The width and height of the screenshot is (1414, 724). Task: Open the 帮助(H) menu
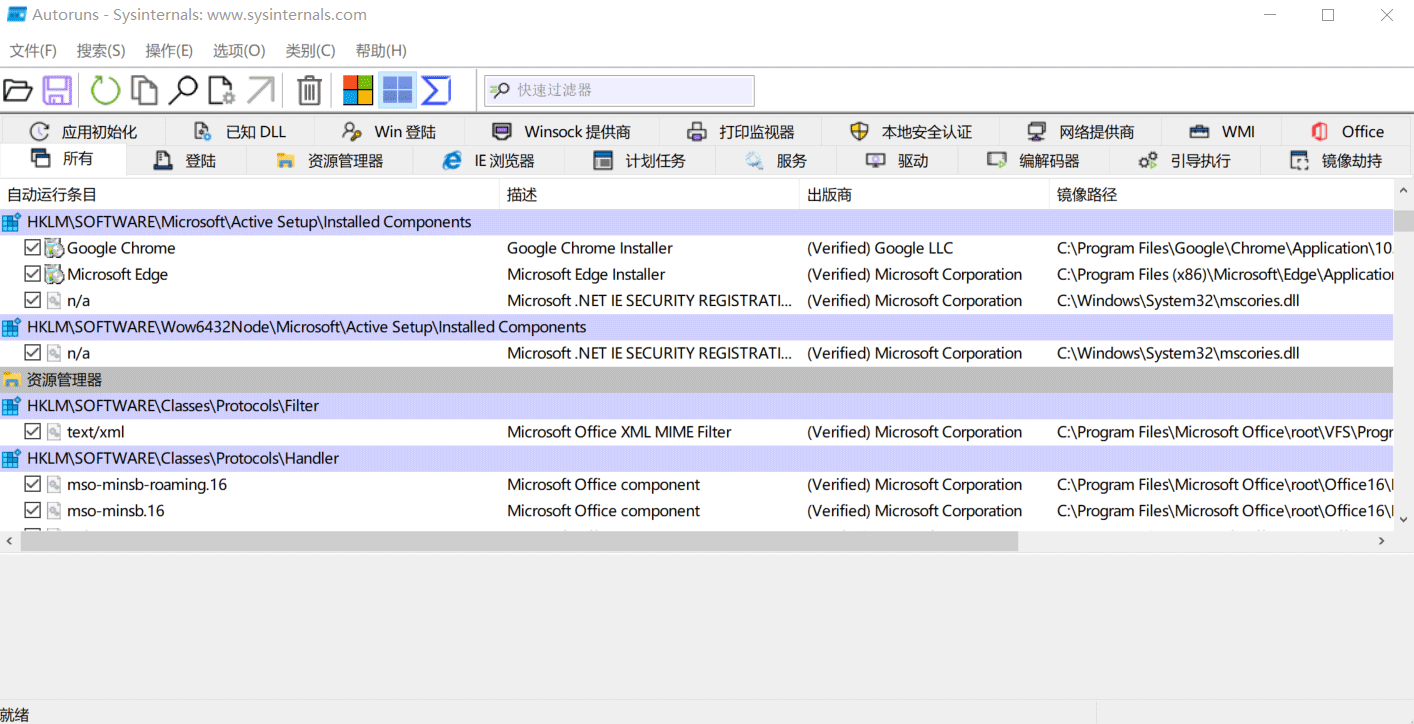pyautogui.click(x=381, y=51)
